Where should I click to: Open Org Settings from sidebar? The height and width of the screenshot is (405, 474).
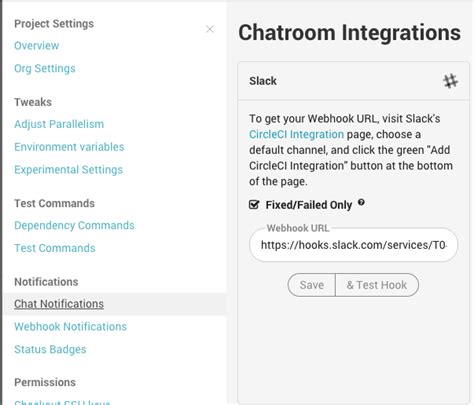point(45,68)
